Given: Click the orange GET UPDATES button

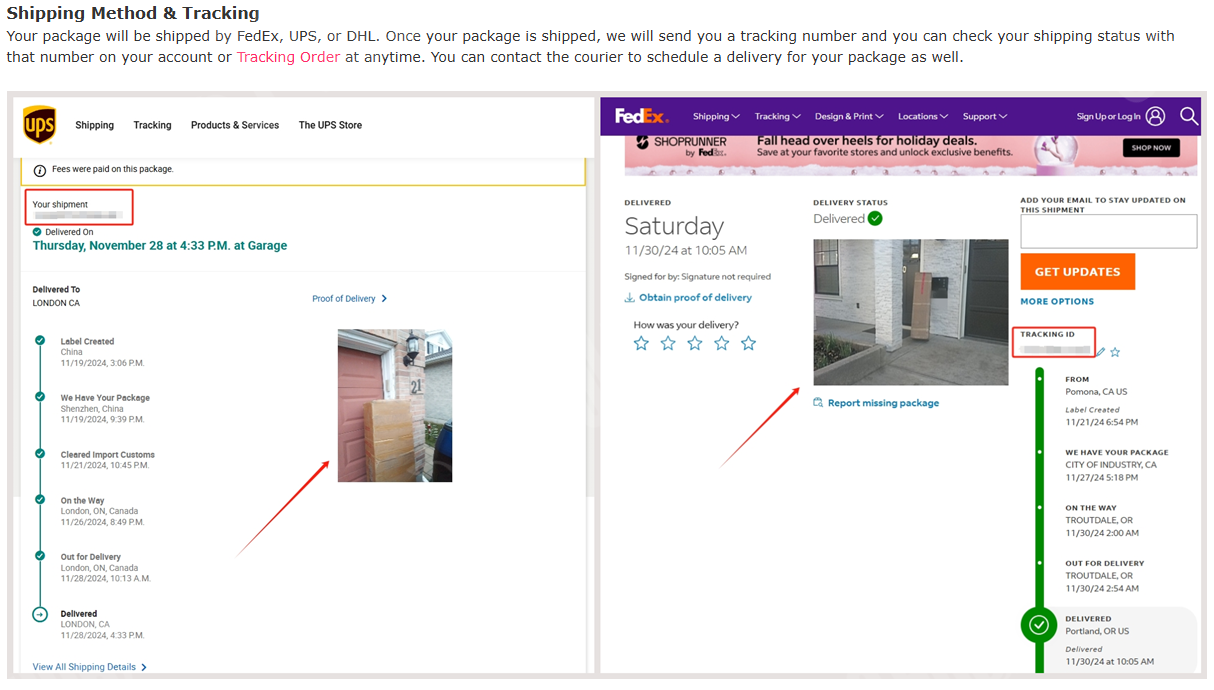Looking at the screenshot, I should pos(1077,271).
